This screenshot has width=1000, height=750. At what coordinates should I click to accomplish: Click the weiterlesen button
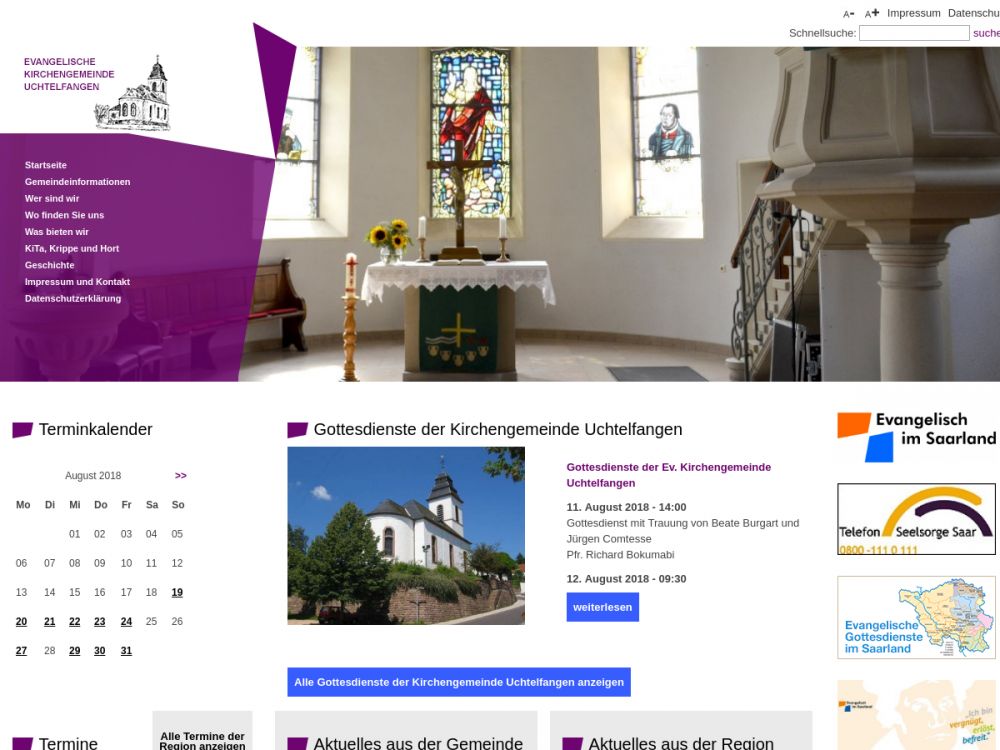pyautogui.click(x=602, y=607)
